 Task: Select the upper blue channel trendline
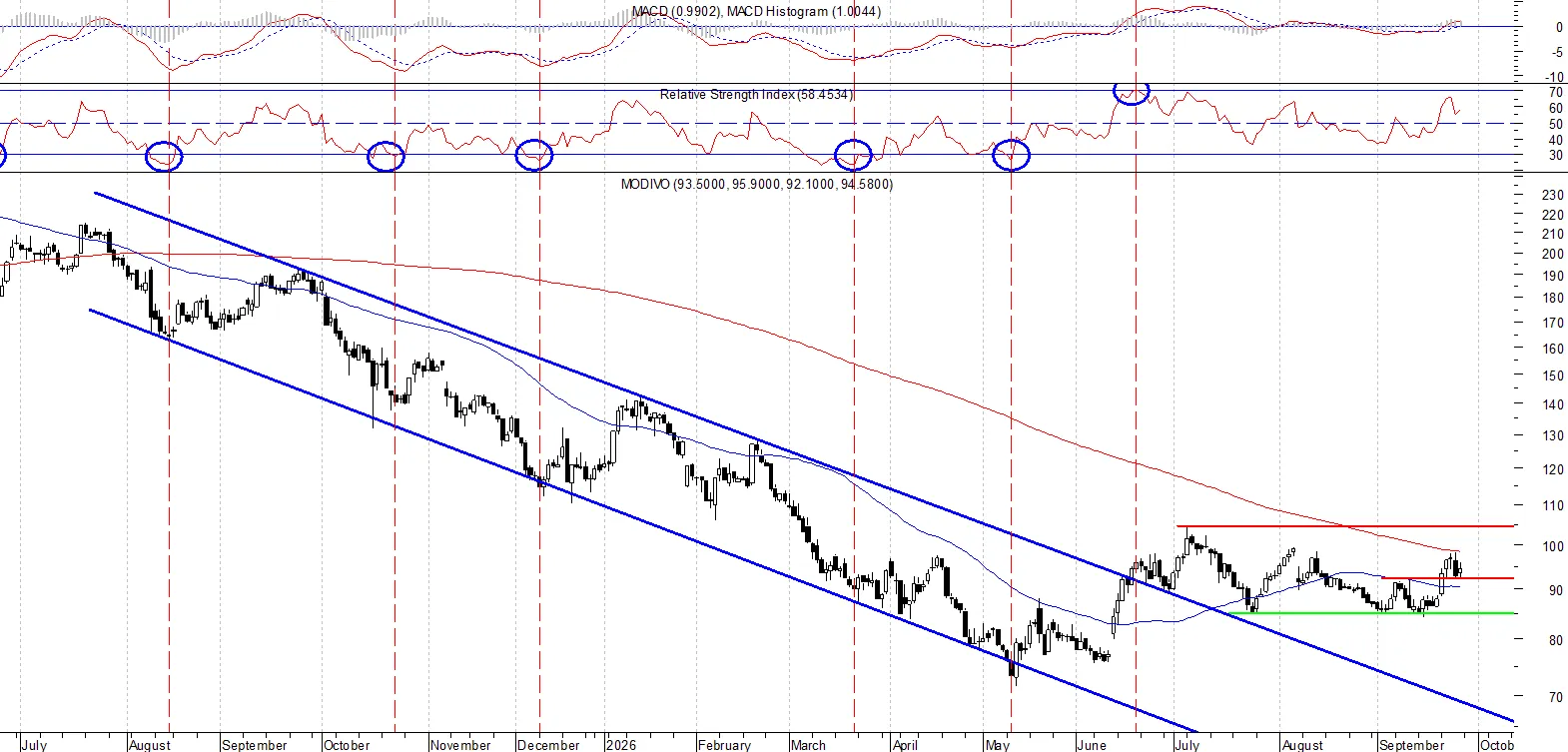pos(804,457)
